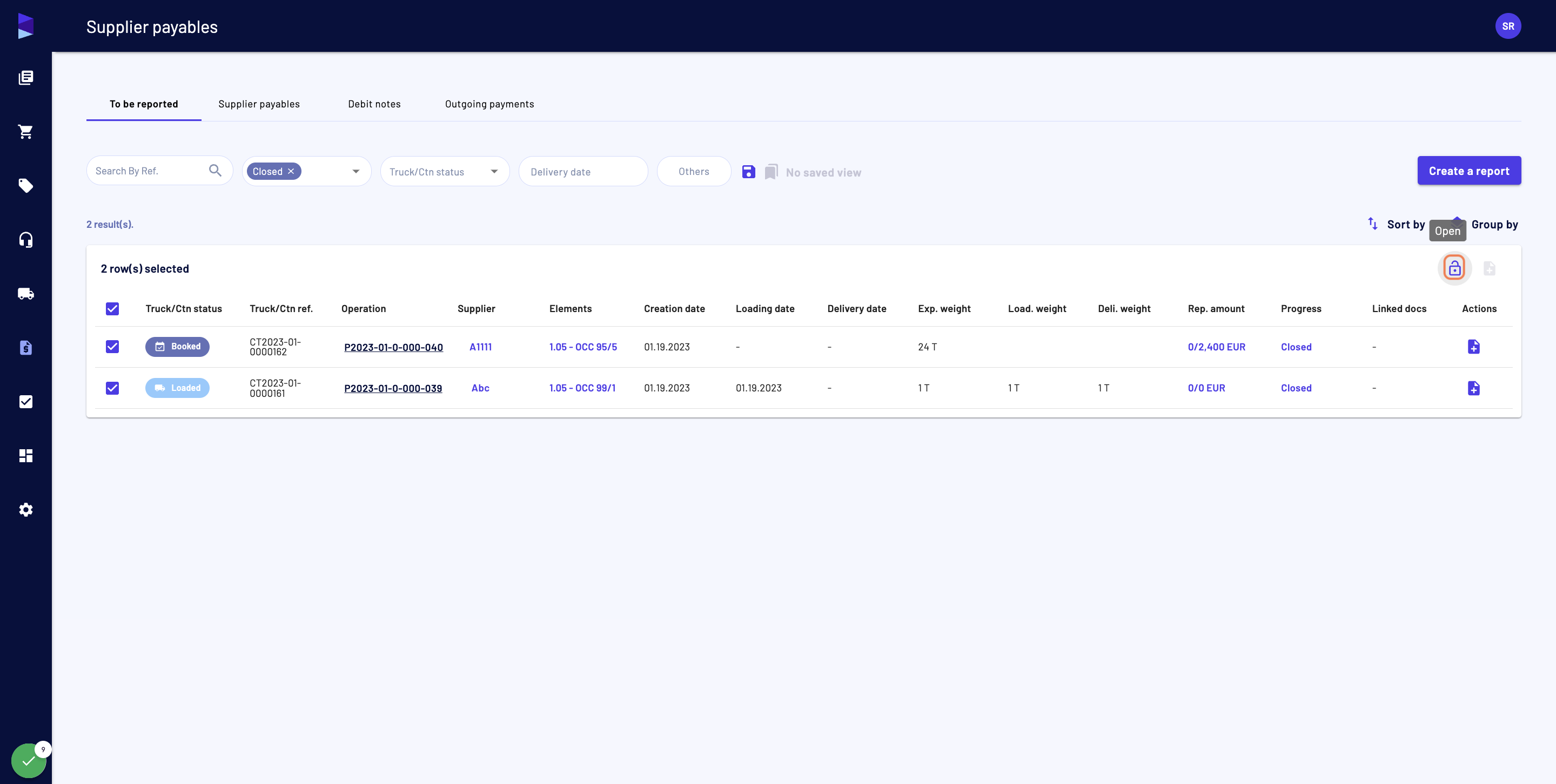Open the invoice dollar sidebar icon
The width and height of the screenshot is (1556, 784).
point(25,348)
